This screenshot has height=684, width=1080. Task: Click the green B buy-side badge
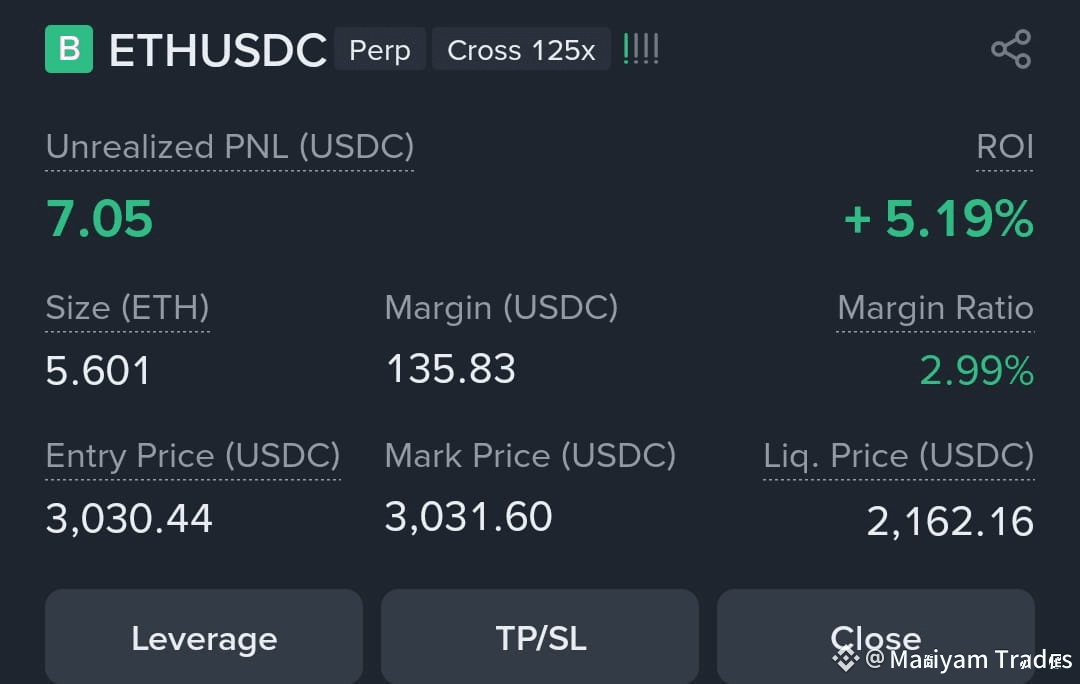point(69,49)
